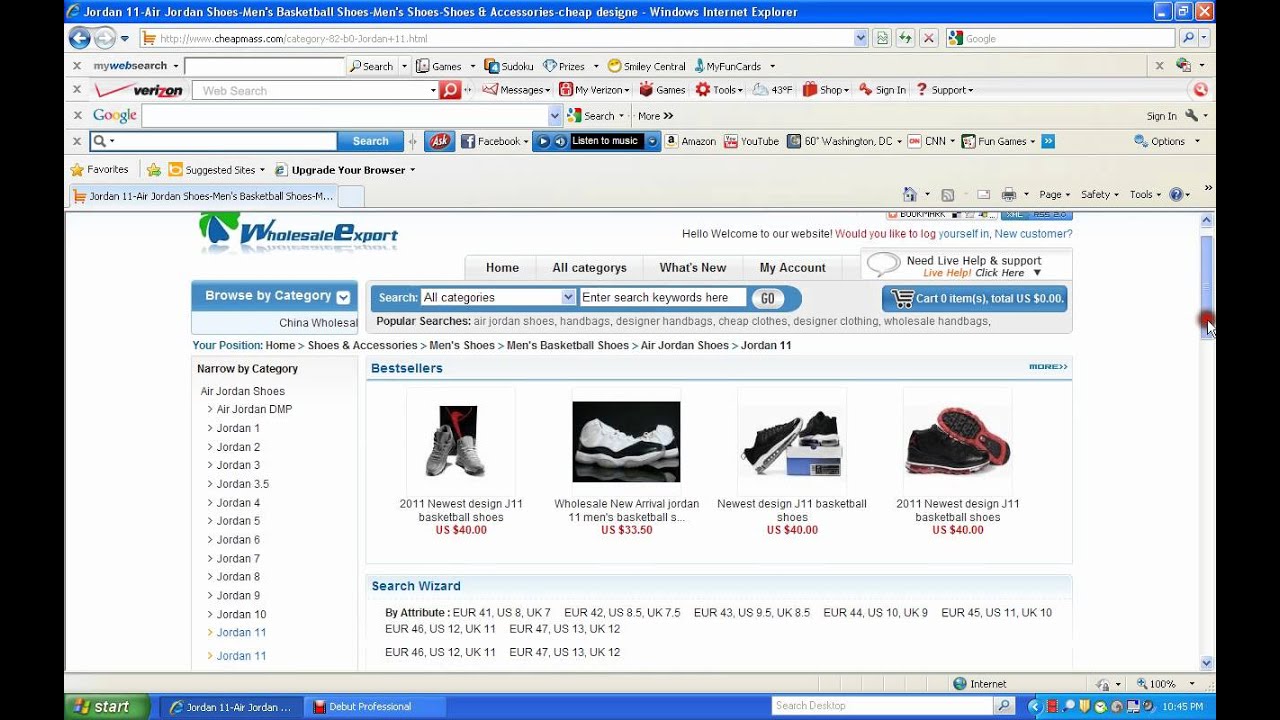Click the Favorites star button
The width and height of the screenshot is (1280, 720).
[99, 170]
